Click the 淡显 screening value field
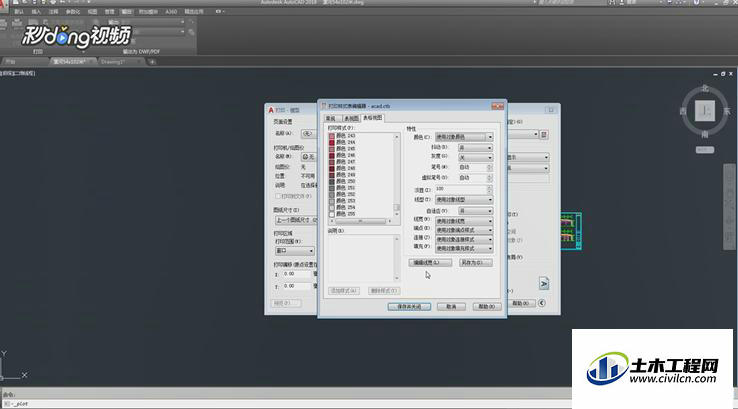 464,189
